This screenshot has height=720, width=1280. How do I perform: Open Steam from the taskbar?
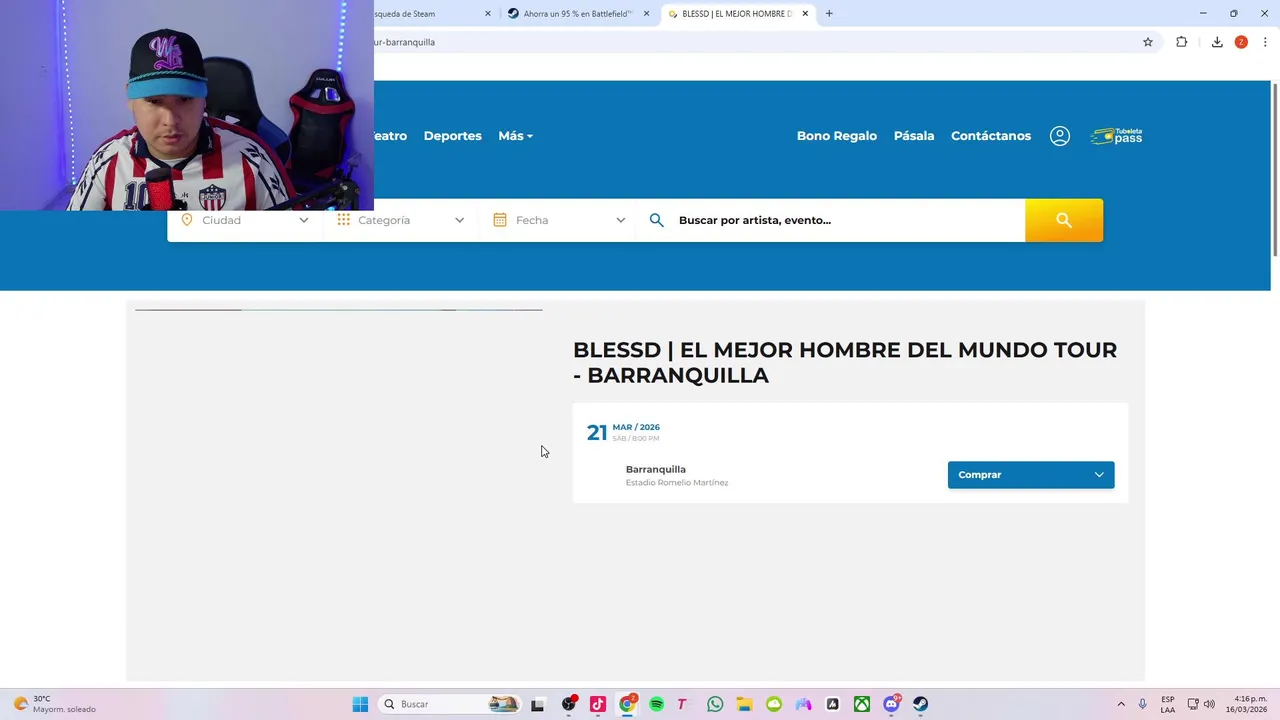click(920, 704)
